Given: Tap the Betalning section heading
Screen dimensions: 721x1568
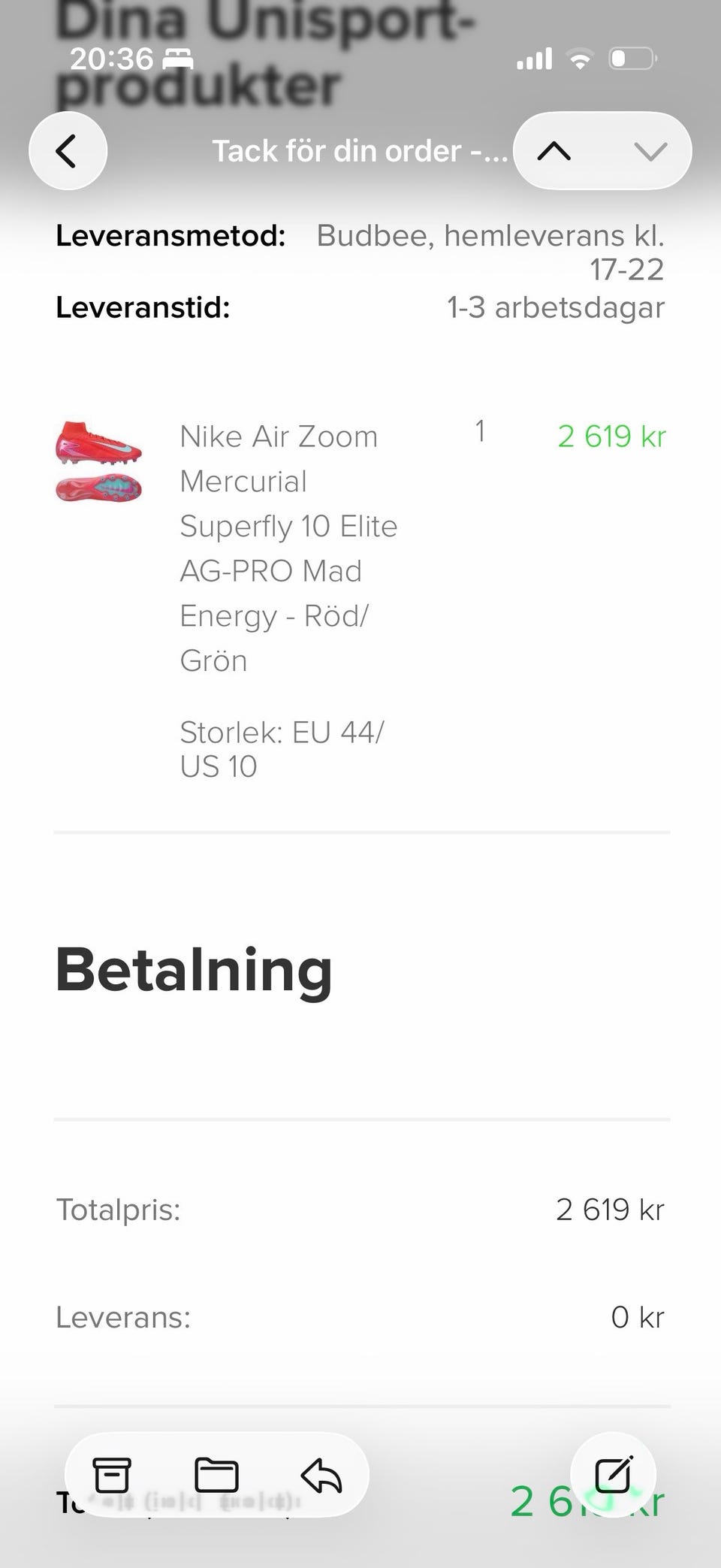Looking at the screenshot, I should 194,970.
